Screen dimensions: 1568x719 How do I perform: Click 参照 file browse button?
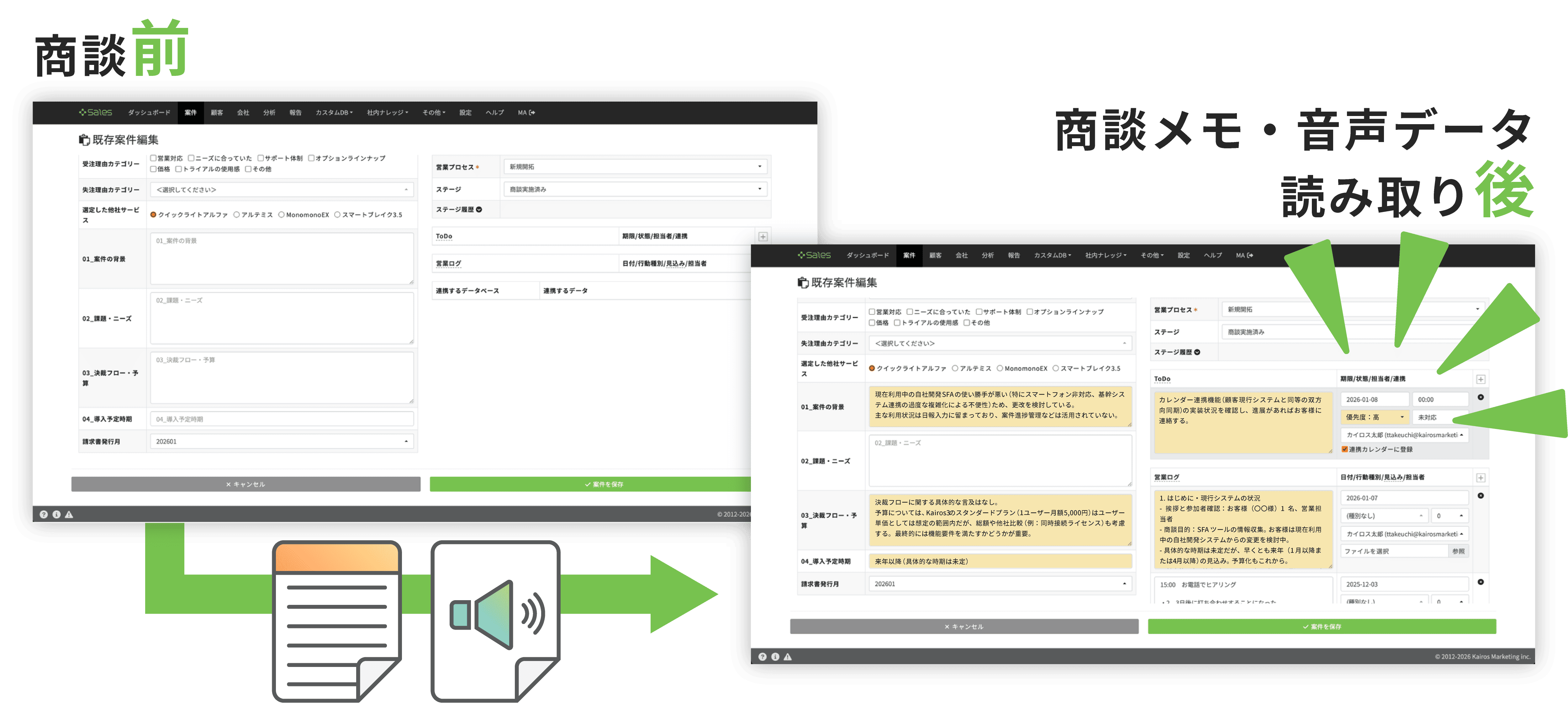1459,551
